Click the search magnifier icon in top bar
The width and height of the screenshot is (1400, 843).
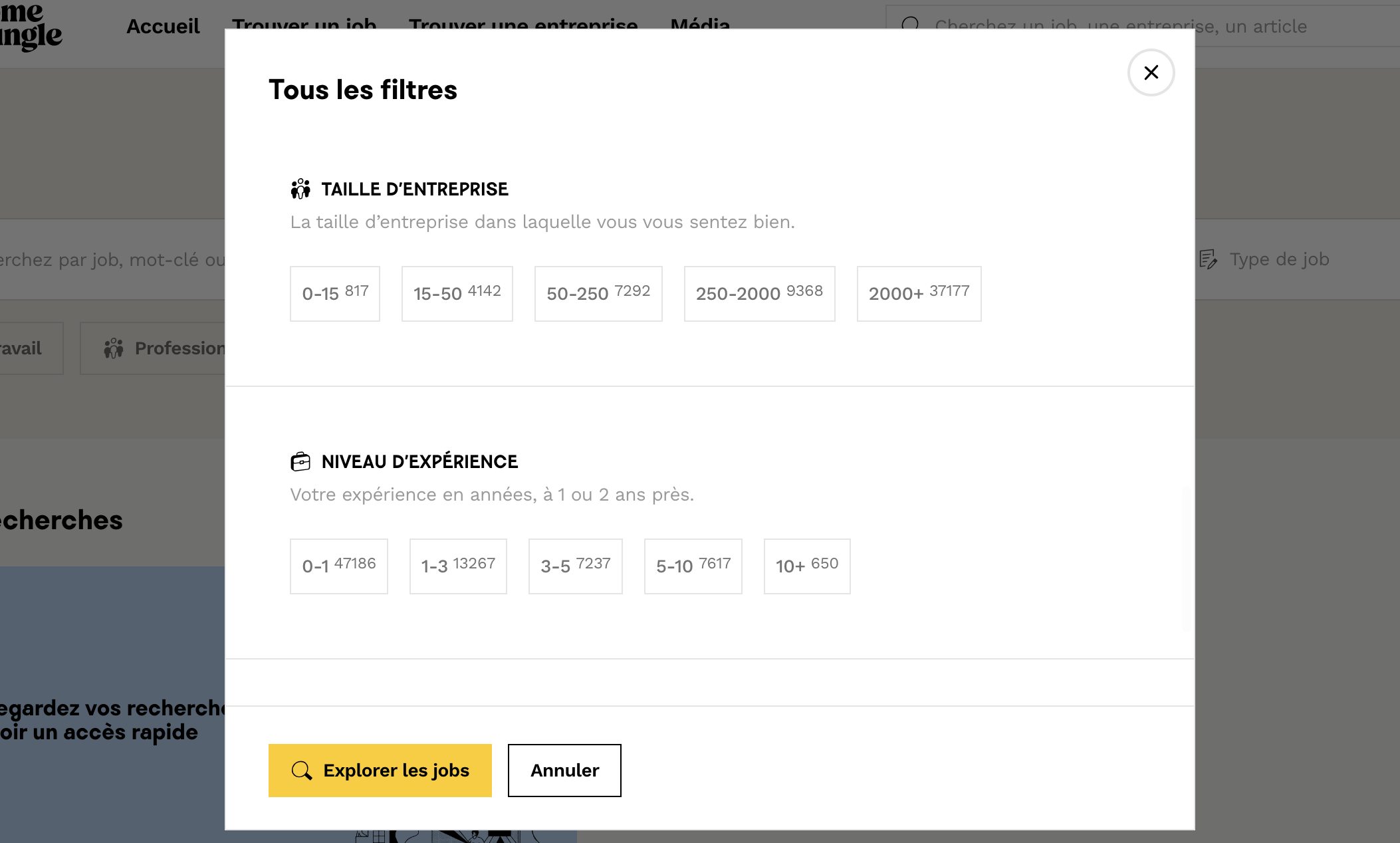tap(910, 26)
